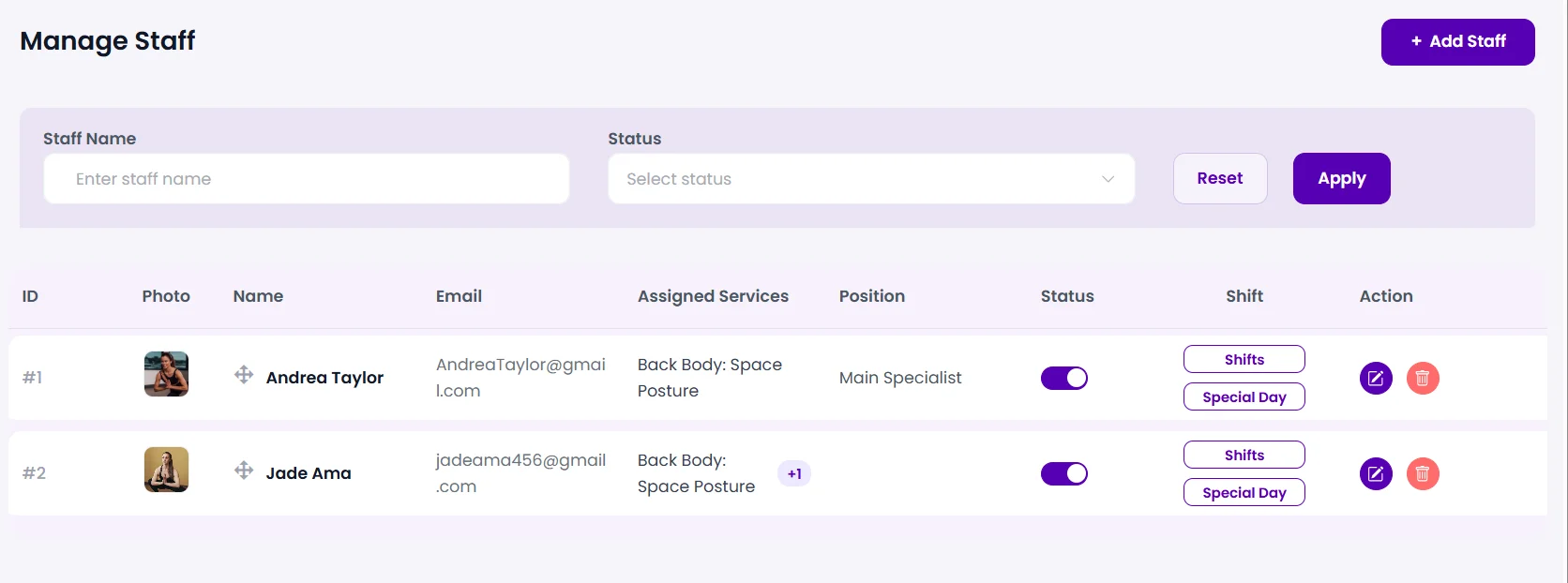This screenshot has height=583, width=1568.
Task: Click the #1 ID cell
Action: (33, 378)
